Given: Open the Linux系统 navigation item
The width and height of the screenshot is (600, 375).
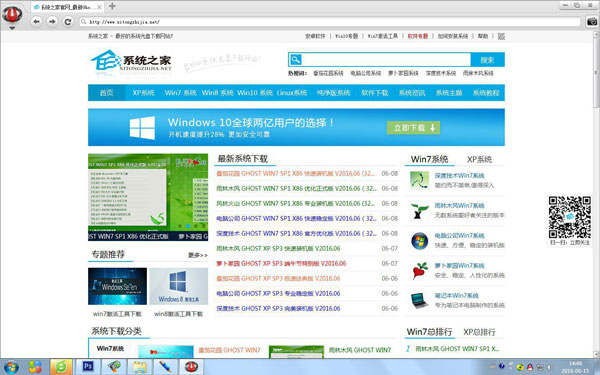Looking at the screenshot, I should point(292,93).
